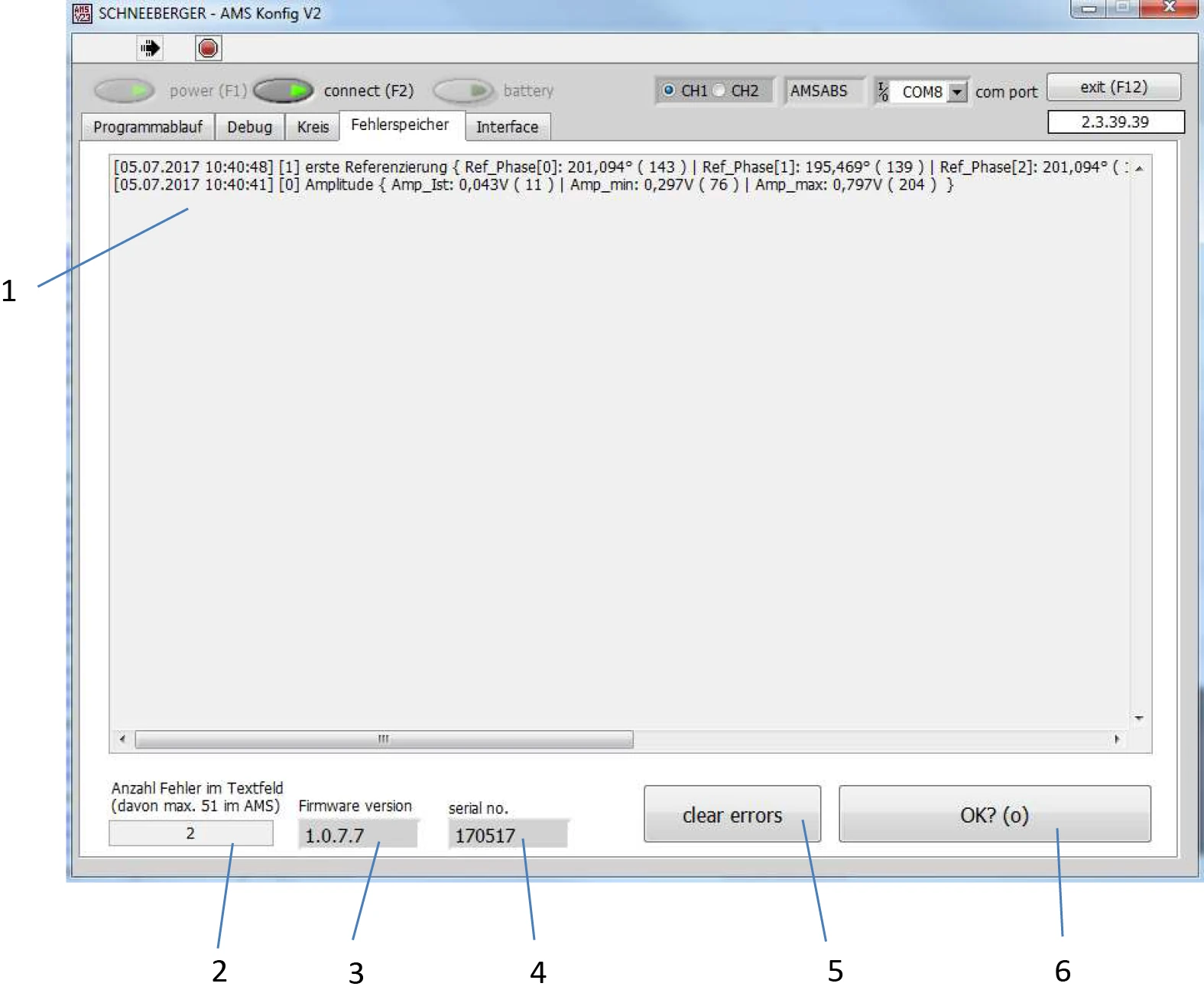
Task: Toggle the connect (F2) switch
Action: tap(283, 91)
